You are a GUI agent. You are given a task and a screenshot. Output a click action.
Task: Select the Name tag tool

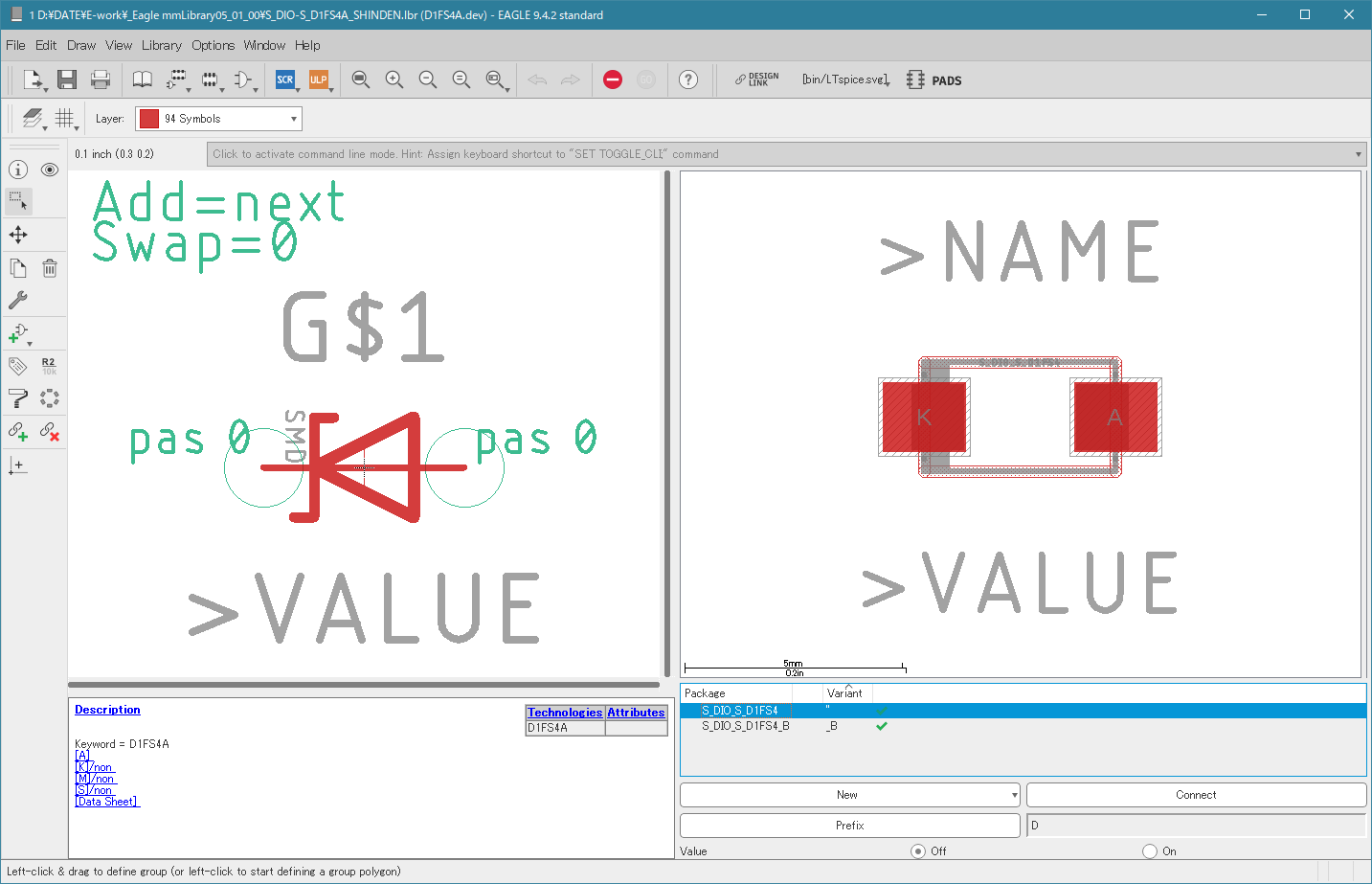[18, 366]
